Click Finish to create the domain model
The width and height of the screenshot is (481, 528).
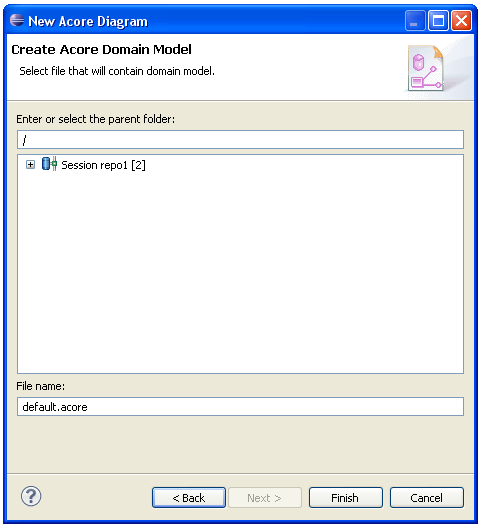click(x=346, y=497)
